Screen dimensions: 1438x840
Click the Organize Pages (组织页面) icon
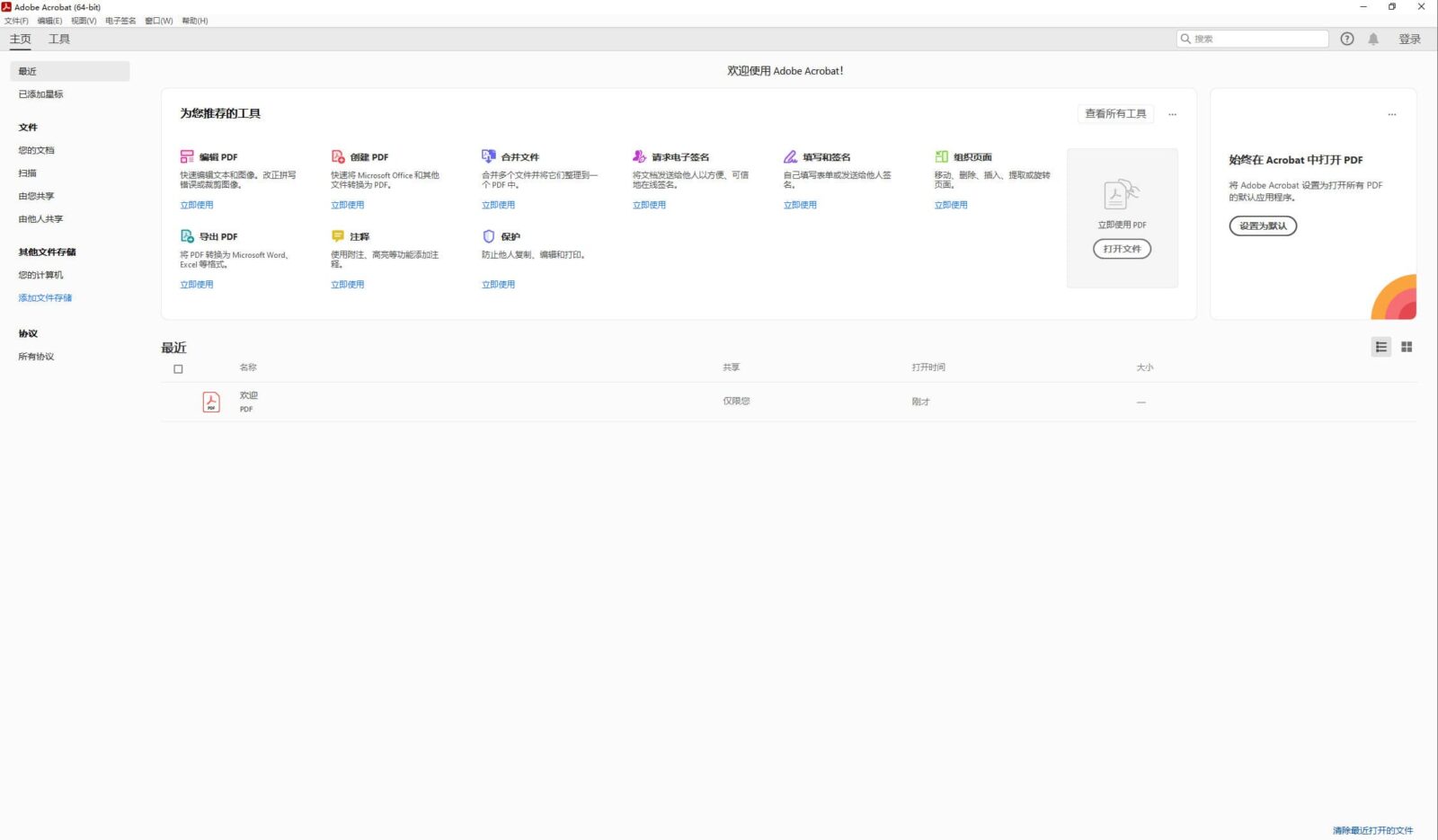tap(941, 156)
